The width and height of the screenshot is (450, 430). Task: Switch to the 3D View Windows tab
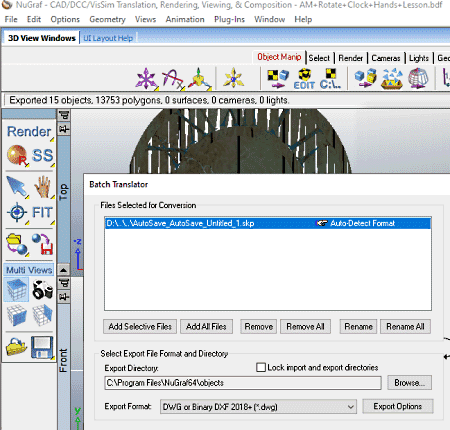(42, 38)
